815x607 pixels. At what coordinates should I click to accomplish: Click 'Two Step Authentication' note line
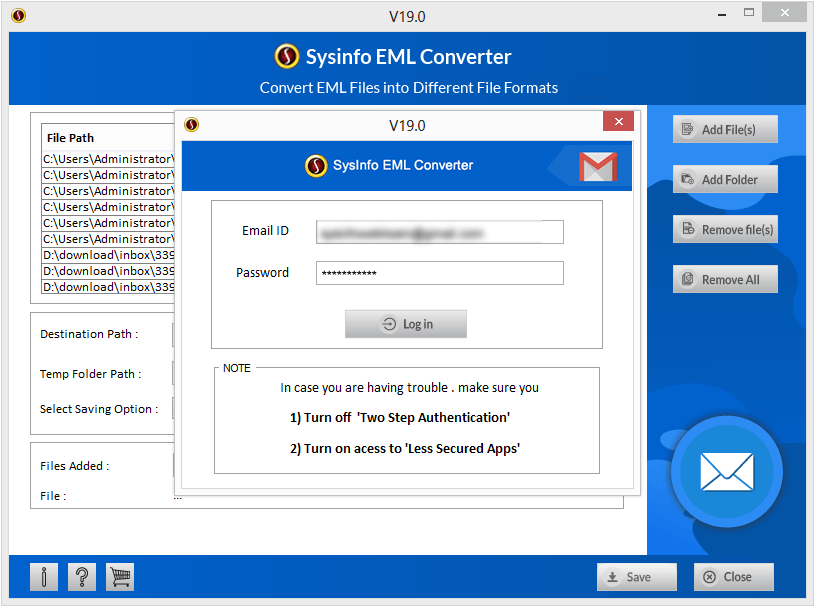tap(400, 418)
